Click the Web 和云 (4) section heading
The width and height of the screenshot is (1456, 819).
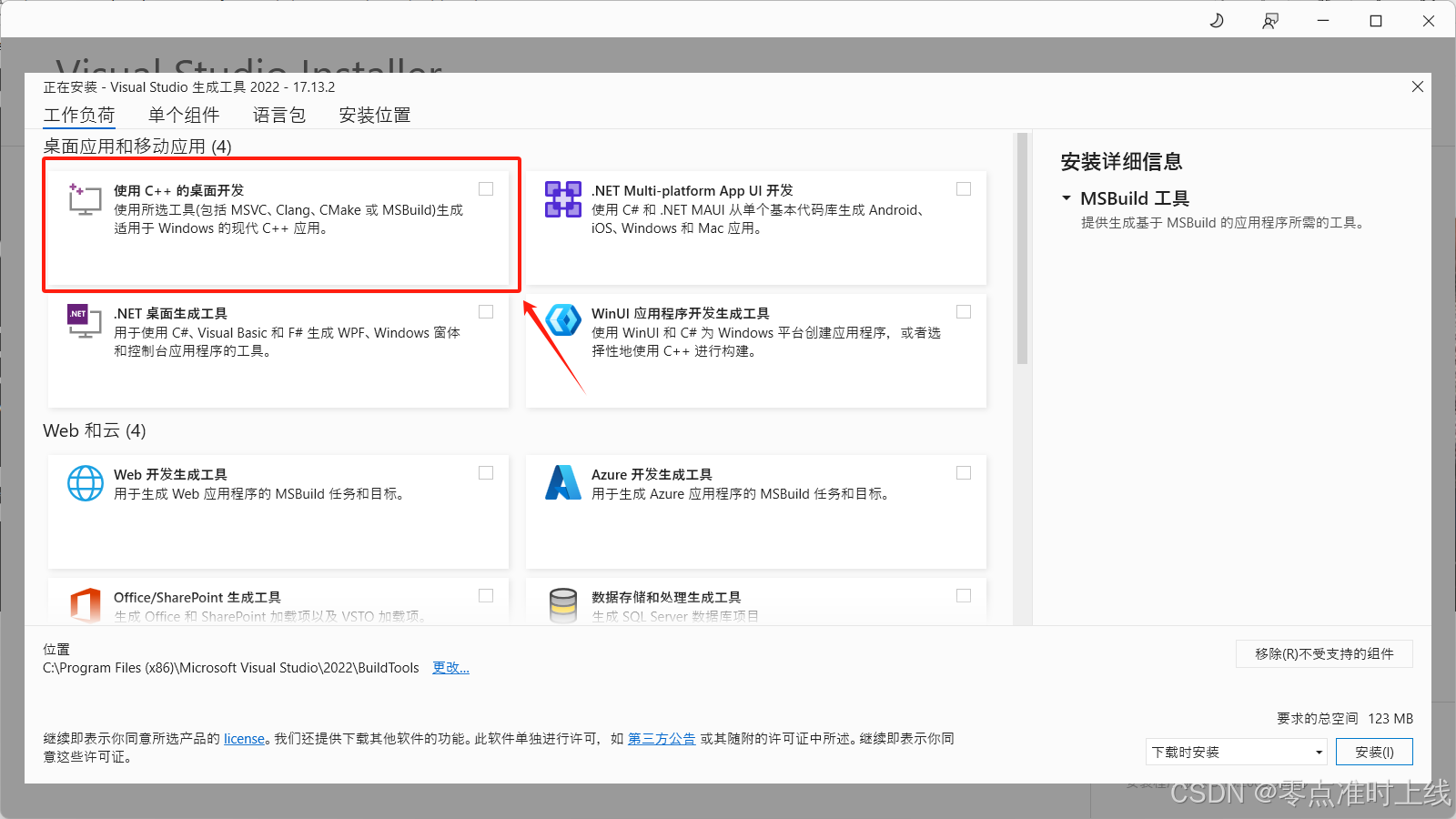click(95, 430)
